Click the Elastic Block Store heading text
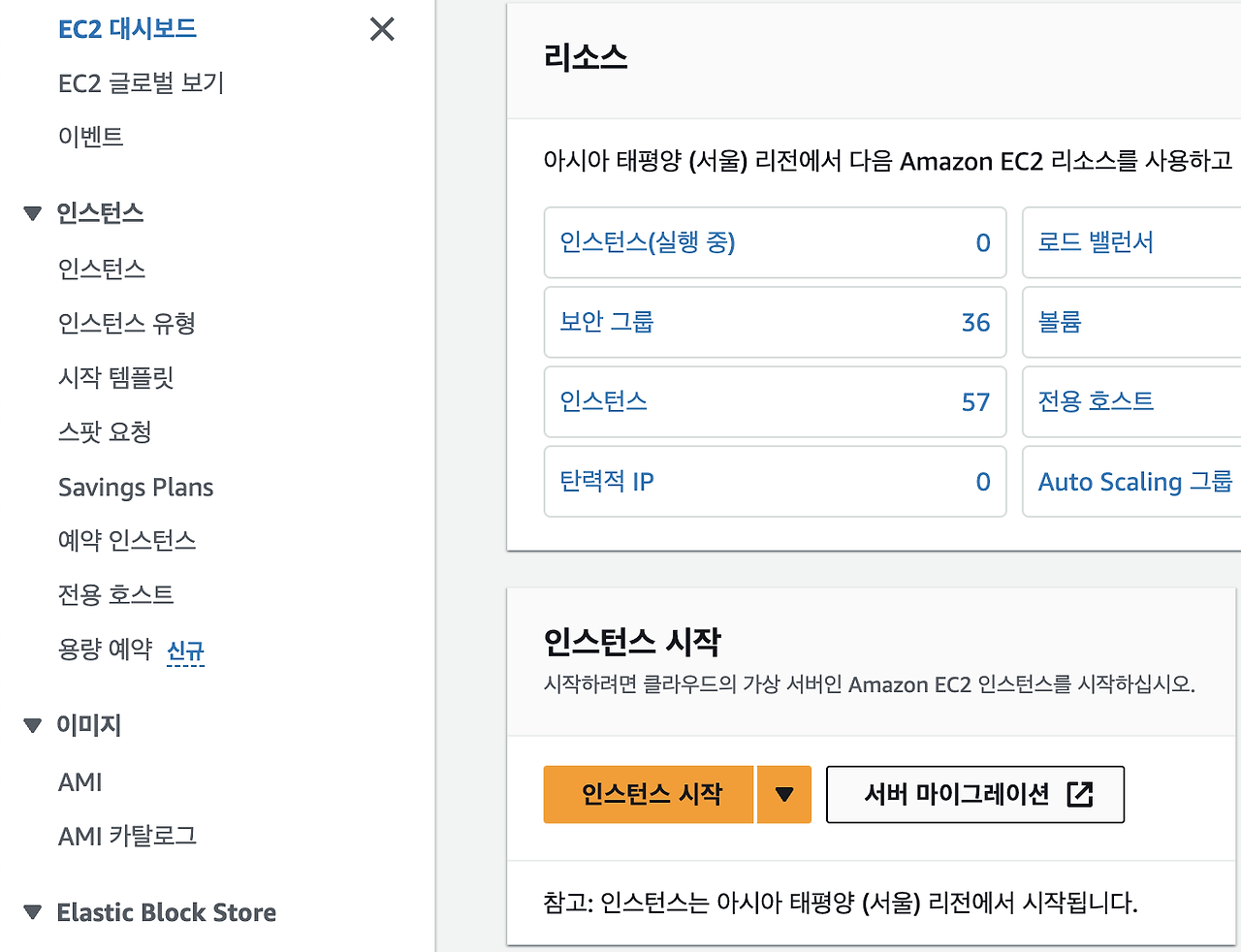 pos(167,912)
